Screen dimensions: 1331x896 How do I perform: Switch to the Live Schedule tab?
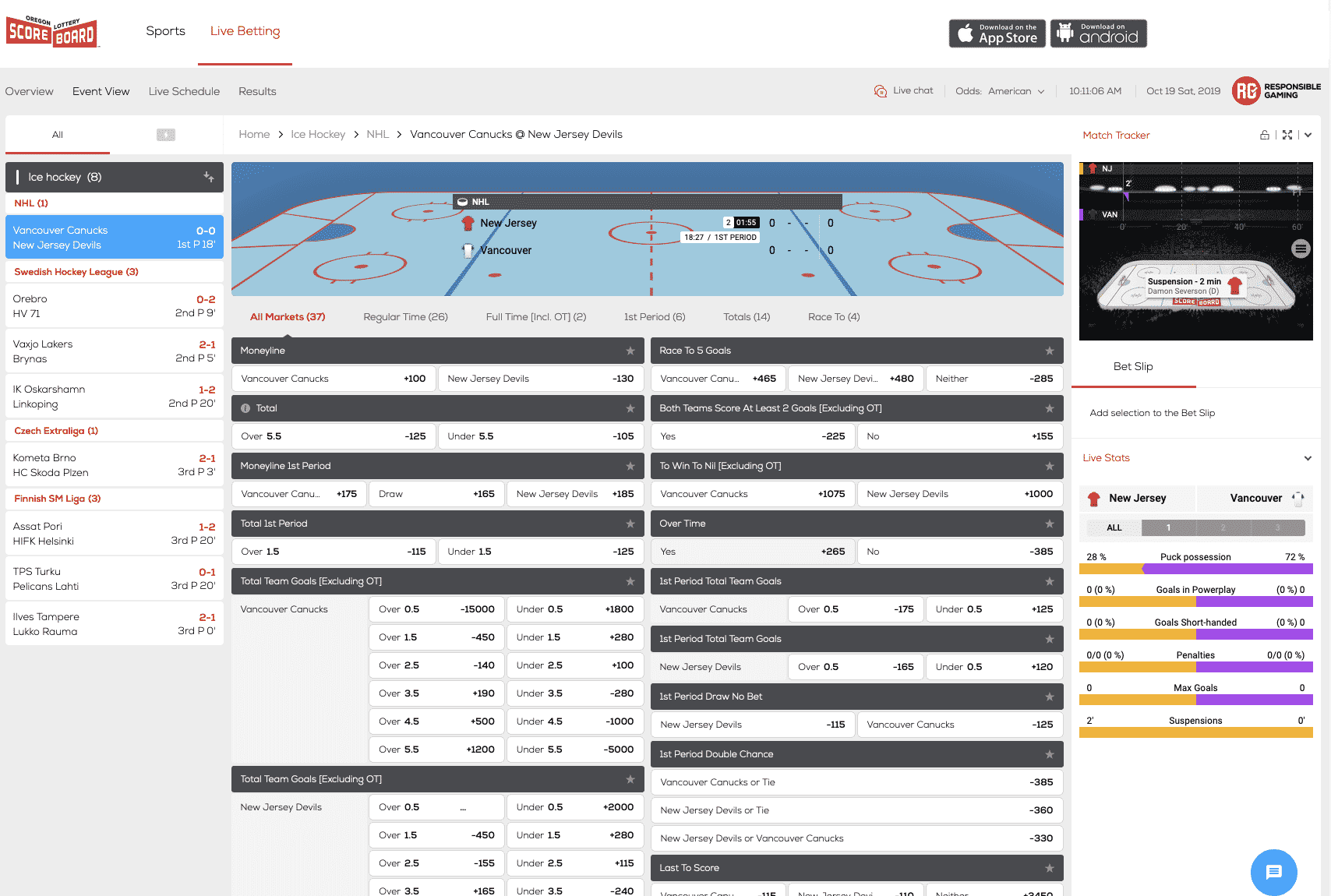click(184, 91)
